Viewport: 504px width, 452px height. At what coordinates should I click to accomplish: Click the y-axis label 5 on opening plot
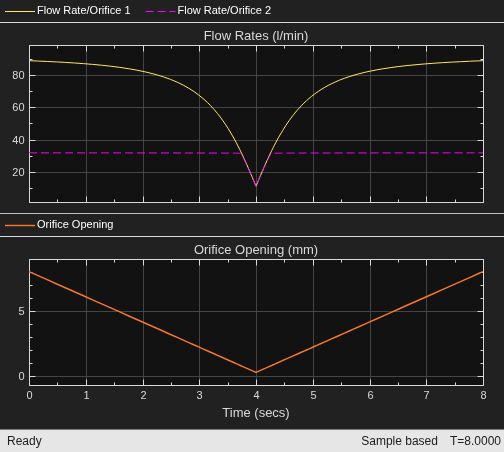21,312
